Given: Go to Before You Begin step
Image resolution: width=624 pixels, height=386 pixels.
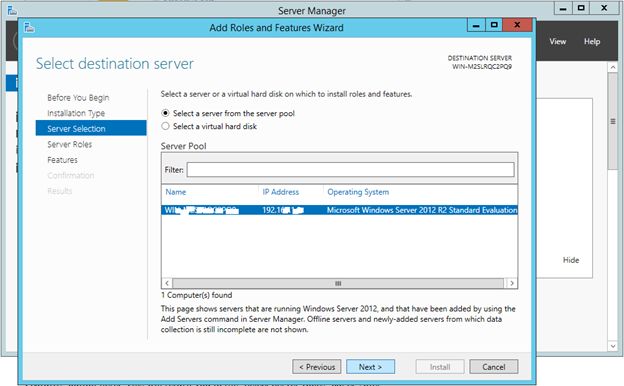Looking at the screenshot, I should tap(78, 97).
